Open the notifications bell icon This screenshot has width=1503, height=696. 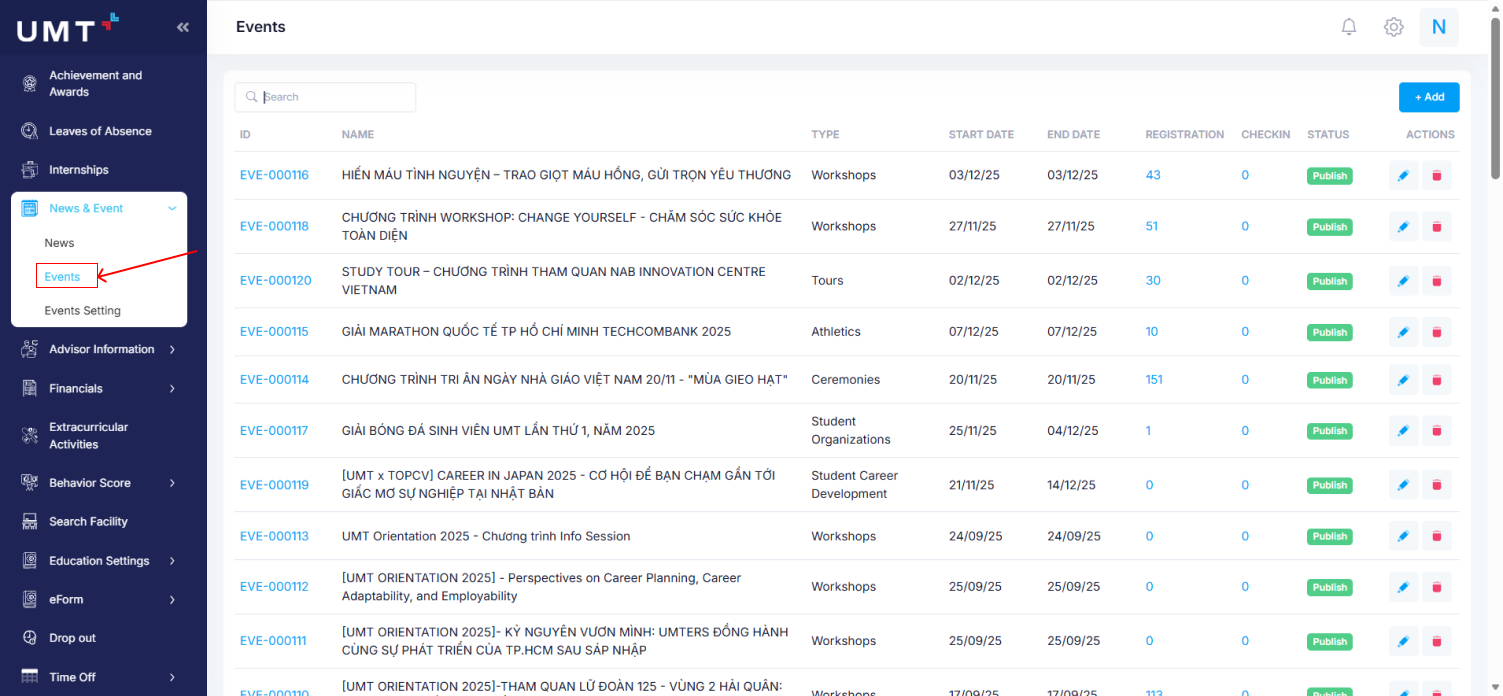pos(1349,27)
